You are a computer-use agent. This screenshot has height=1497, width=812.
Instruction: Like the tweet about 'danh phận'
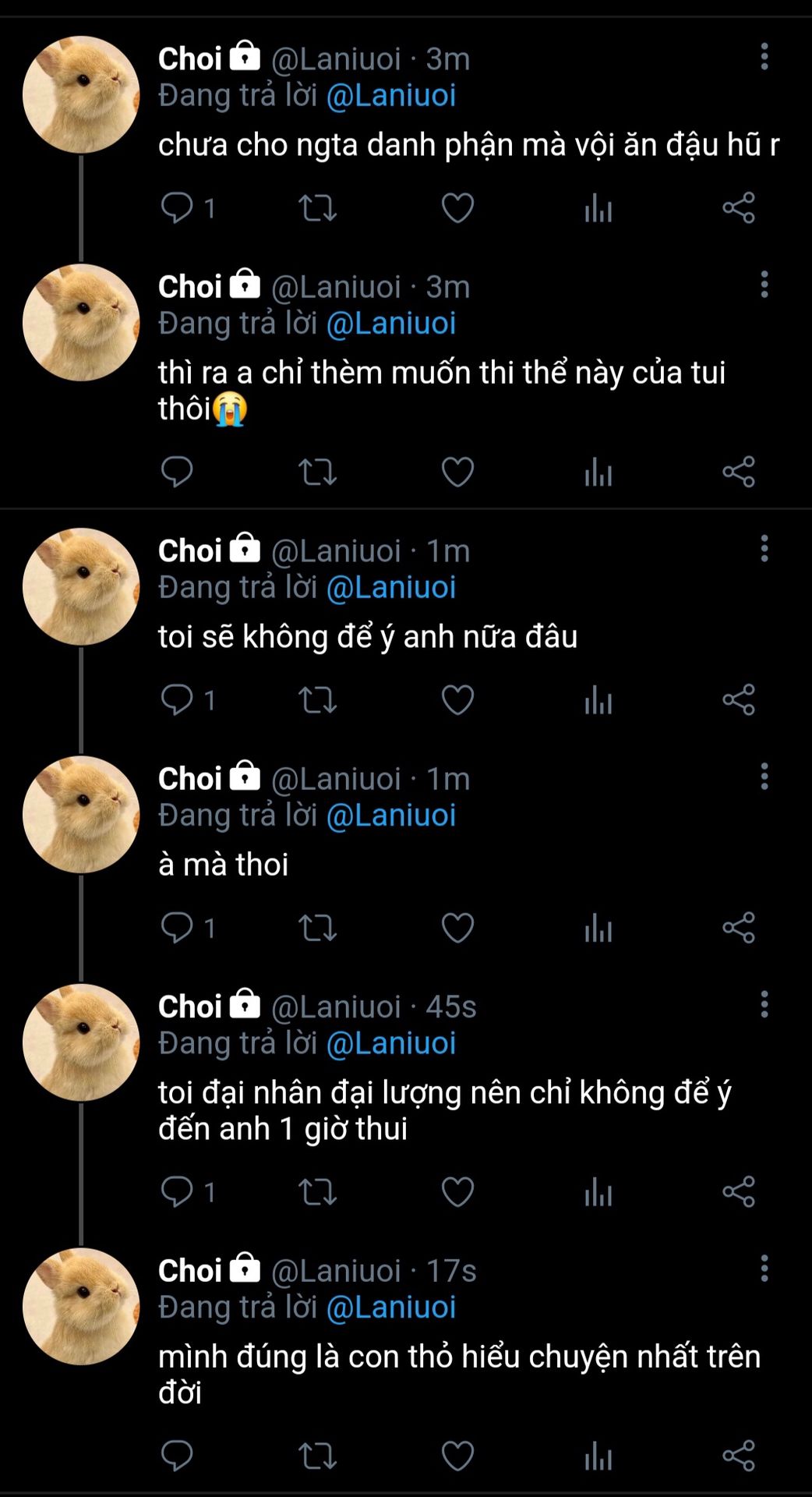457,208
